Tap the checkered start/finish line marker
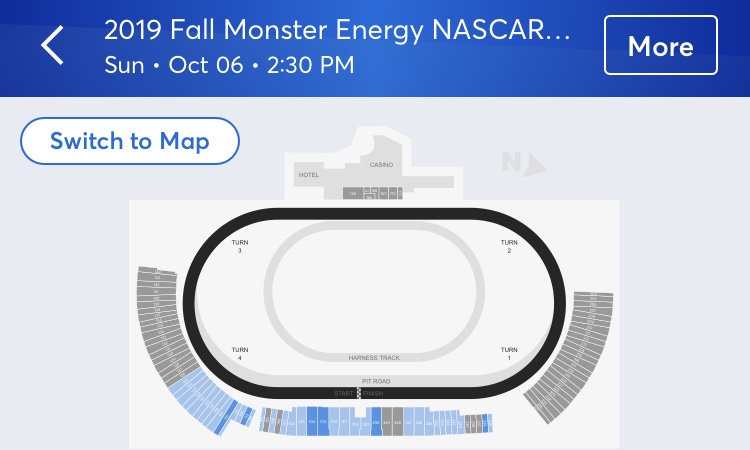 click(359, 393)
